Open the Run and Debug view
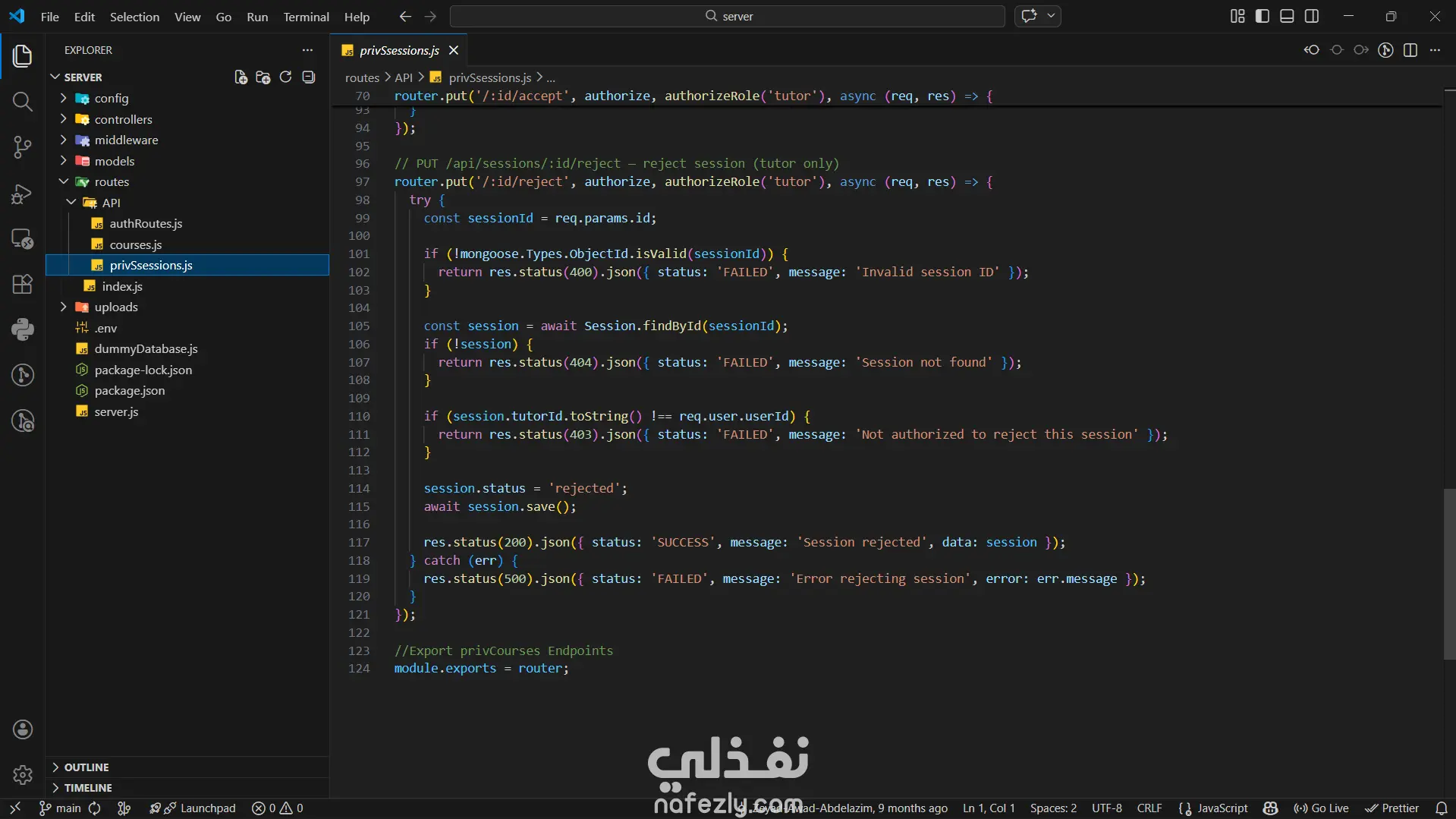 pyautogui.click(x=23, y=194)
